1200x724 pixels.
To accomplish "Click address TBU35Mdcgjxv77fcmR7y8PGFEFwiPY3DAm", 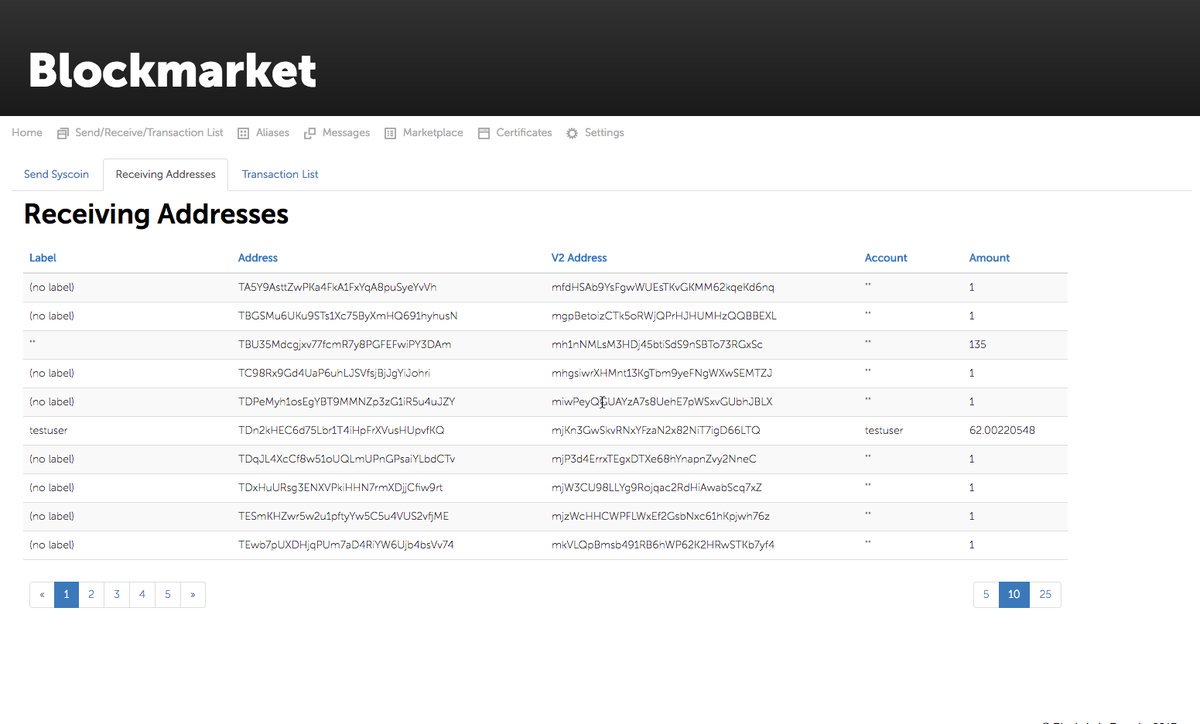I will (345, 345).
